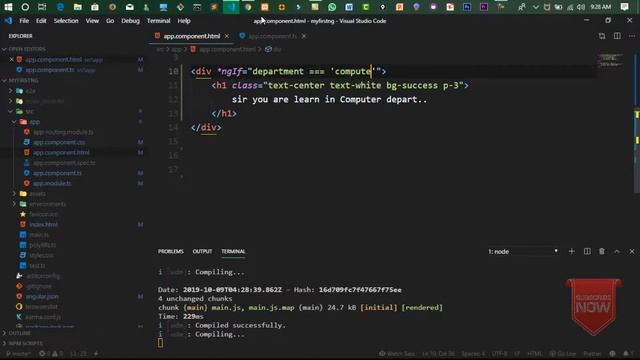Open app.component.ts in the Explorer tree
The image size is (640, 360).
tap(58, 173)
